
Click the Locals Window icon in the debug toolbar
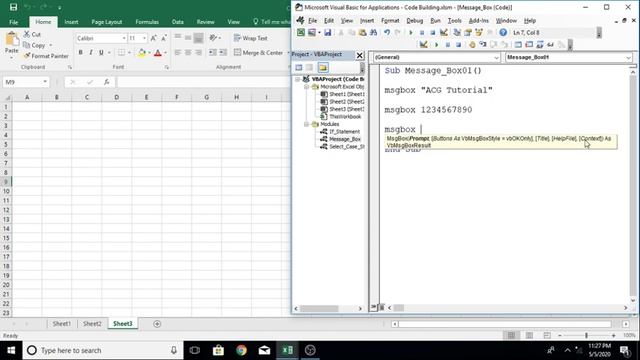click(x=518, y=44)
